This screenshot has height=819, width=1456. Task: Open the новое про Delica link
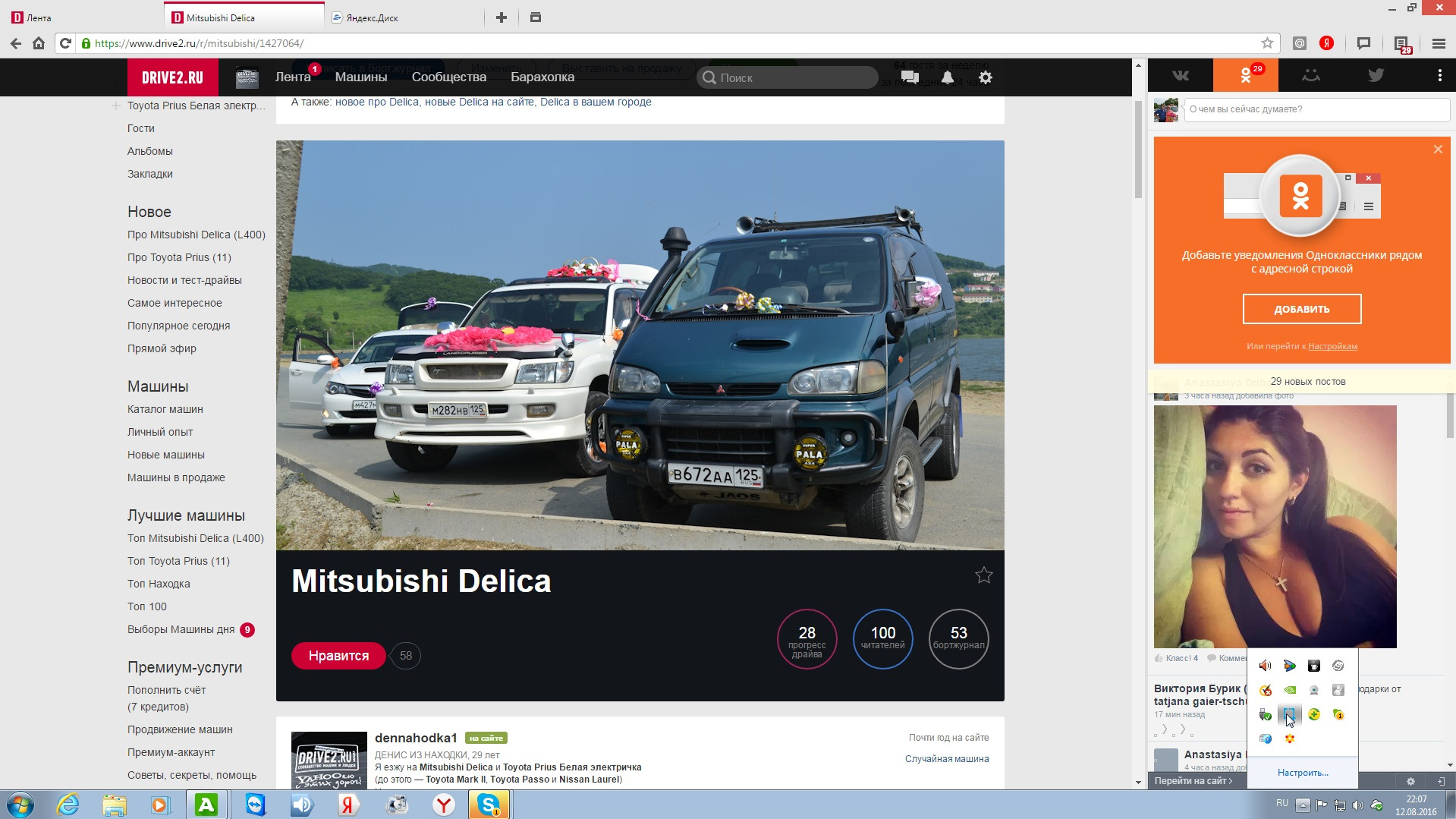(377, 102)
